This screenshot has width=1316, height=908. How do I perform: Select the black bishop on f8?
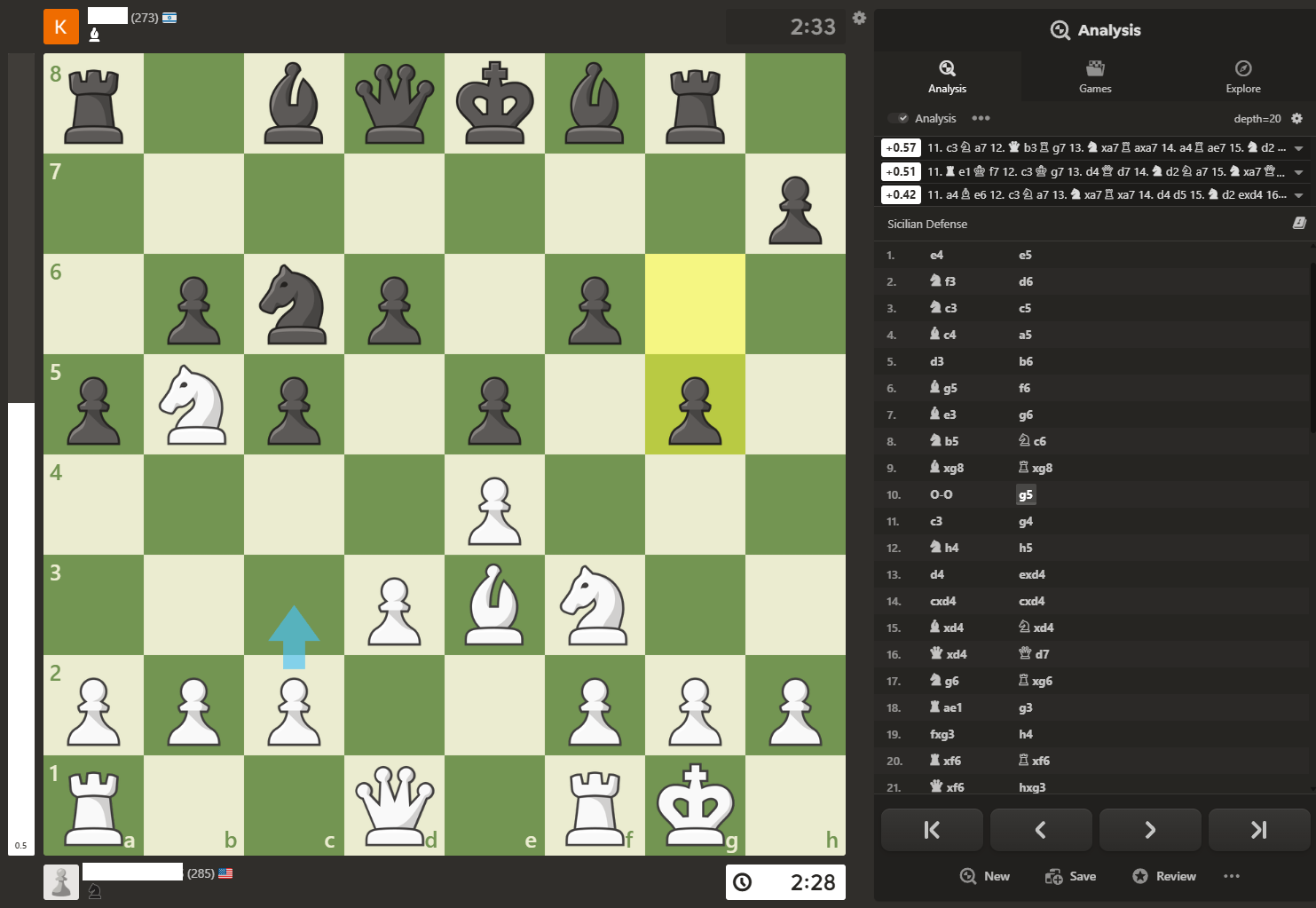(x=595, y=104)
